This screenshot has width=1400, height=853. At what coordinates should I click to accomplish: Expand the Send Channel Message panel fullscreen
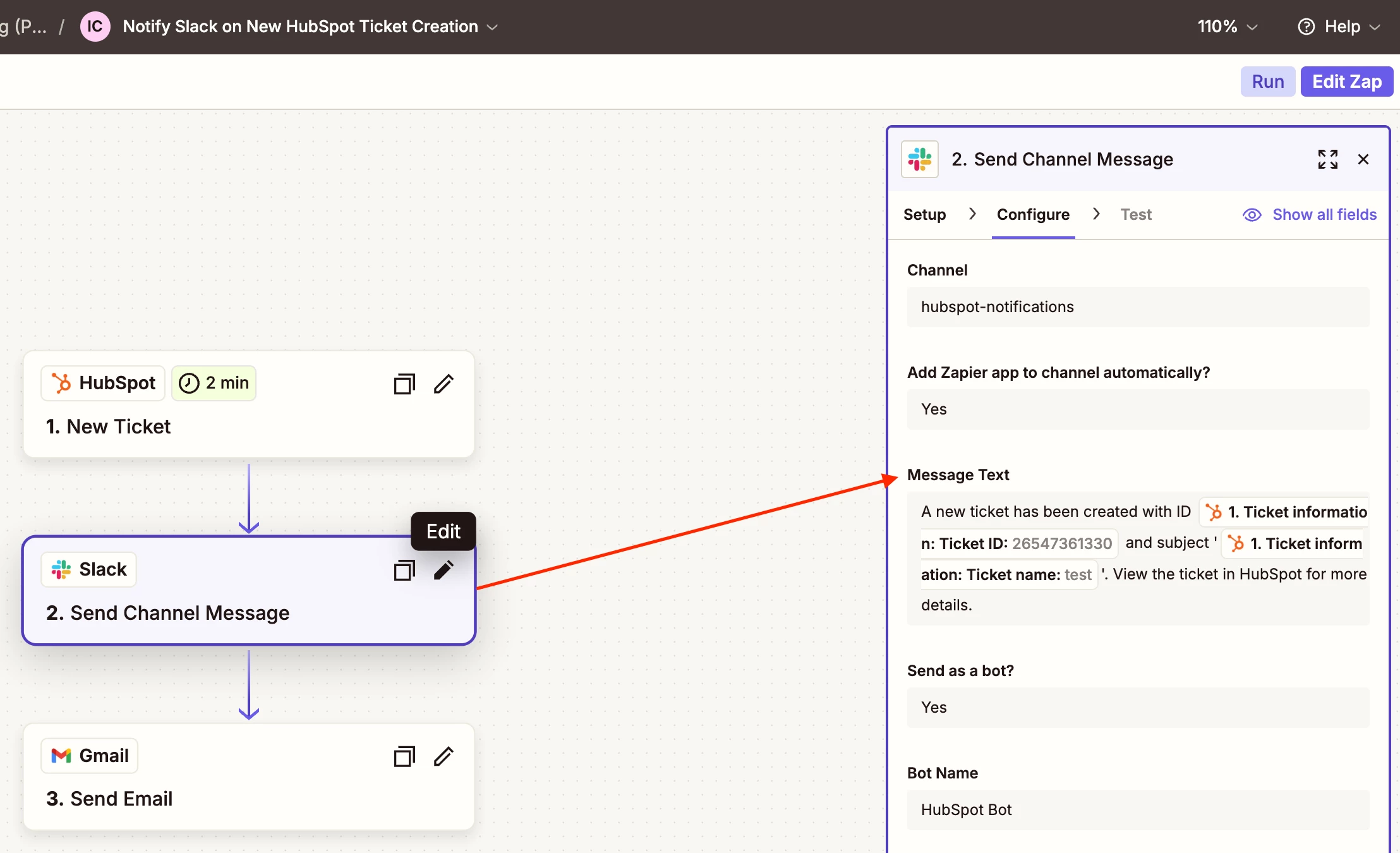1327,159
